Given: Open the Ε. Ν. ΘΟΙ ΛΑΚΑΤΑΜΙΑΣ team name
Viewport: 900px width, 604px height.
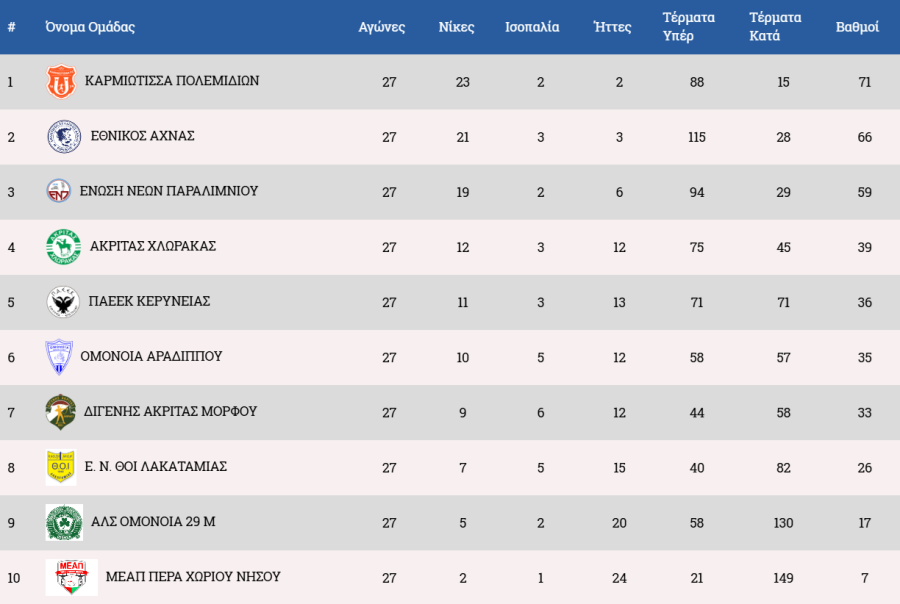Looking at the screenshot, I should (x=156, y=467).
